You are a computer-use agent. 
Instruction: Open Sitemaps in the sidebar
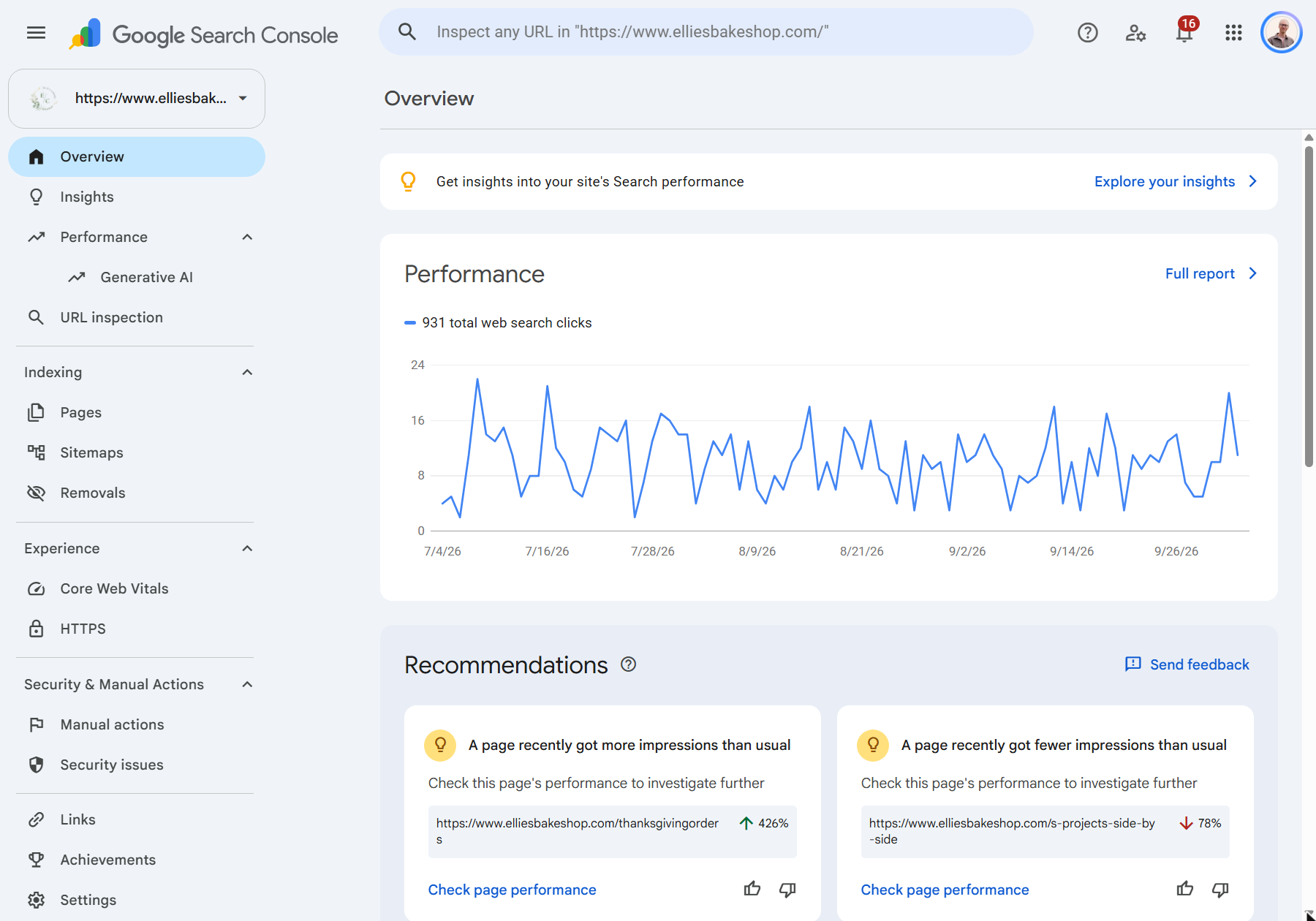[x=137, y=452]
